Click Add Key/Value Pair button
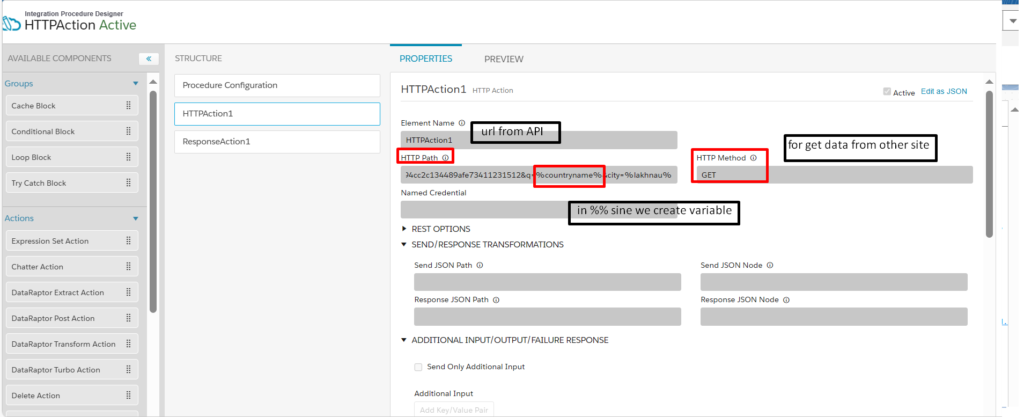The height and width of the screenshot is (417, 1024). click(x=454, y=410)
